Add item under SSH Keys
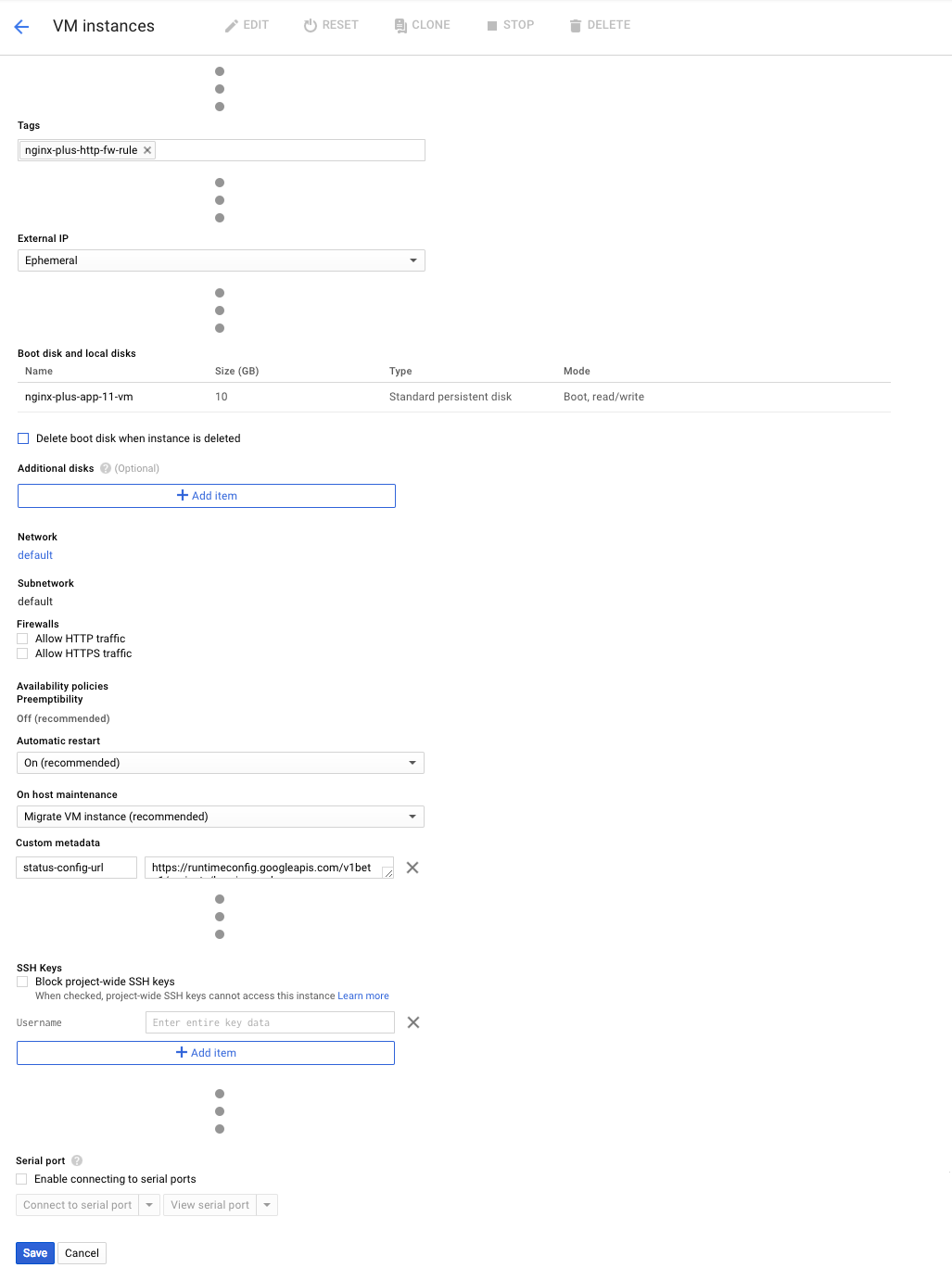 [x=206, y=1053]
